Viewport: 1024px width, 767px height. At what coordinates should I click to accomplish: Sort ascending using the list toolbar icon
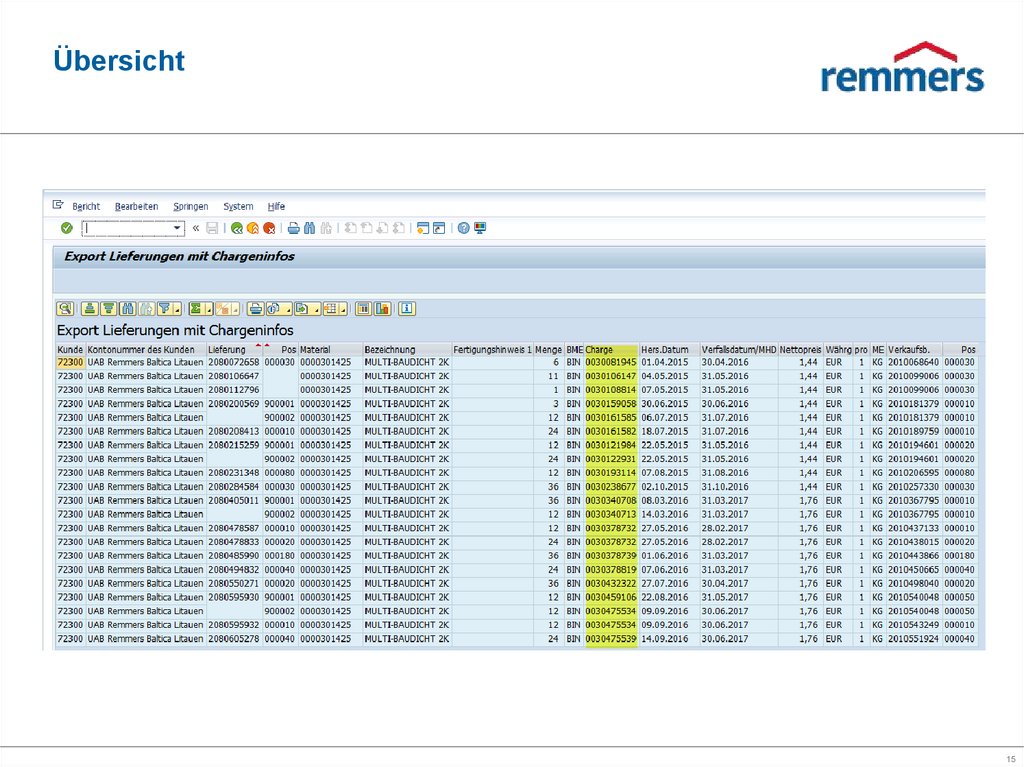point(90,308)
